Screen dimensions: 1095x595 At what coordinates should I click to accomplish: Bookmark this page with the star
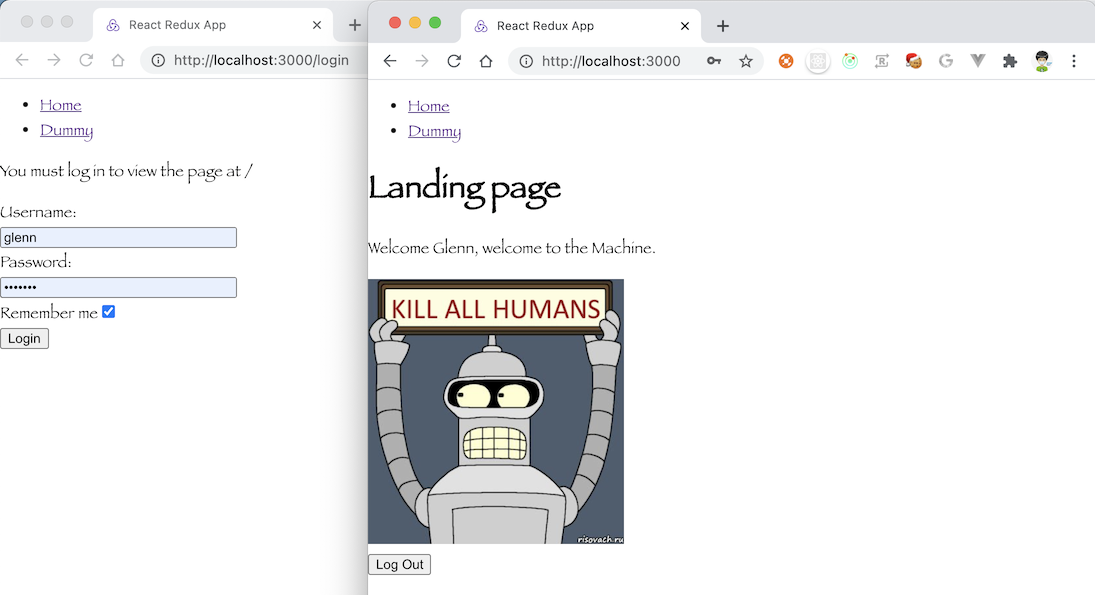click(746, 61)
